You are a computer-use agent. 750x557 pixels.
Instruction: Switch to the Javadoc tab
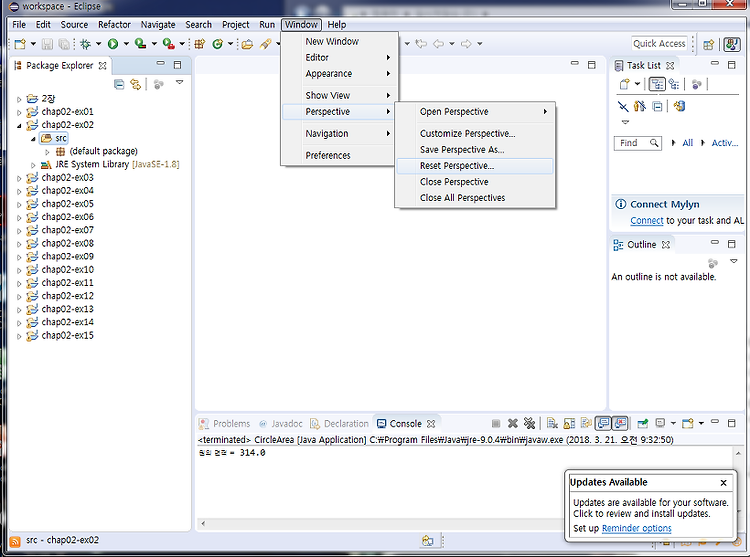281,424
